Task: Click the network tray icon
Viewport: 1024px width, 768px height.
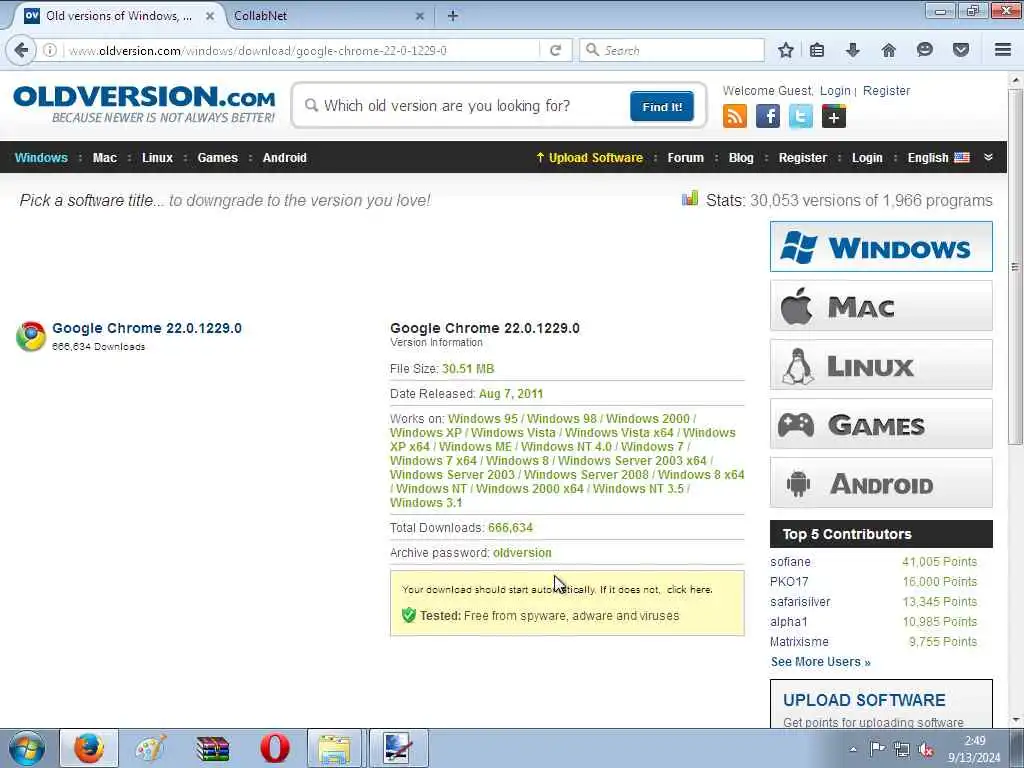Action: click(902, 750)
